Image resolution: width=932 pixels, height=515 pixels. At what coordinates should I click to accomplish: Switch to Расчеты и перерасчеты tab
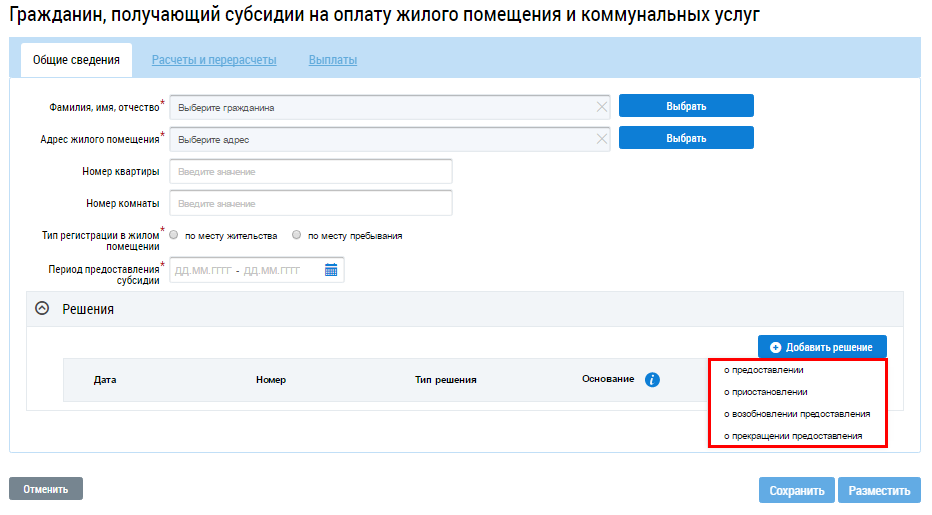214,60
